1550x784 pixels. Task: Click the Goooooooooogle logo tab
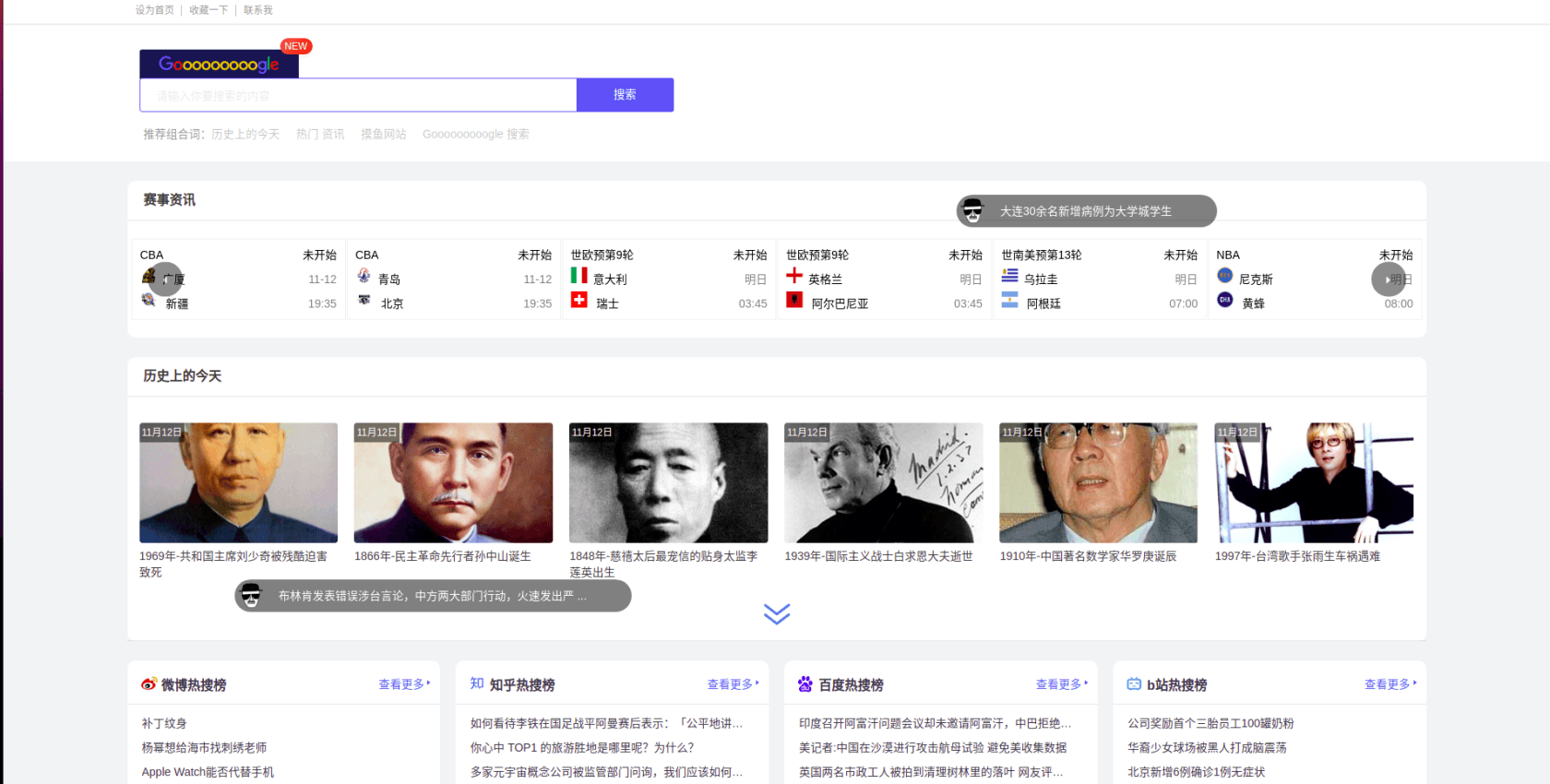click(219, 64)
